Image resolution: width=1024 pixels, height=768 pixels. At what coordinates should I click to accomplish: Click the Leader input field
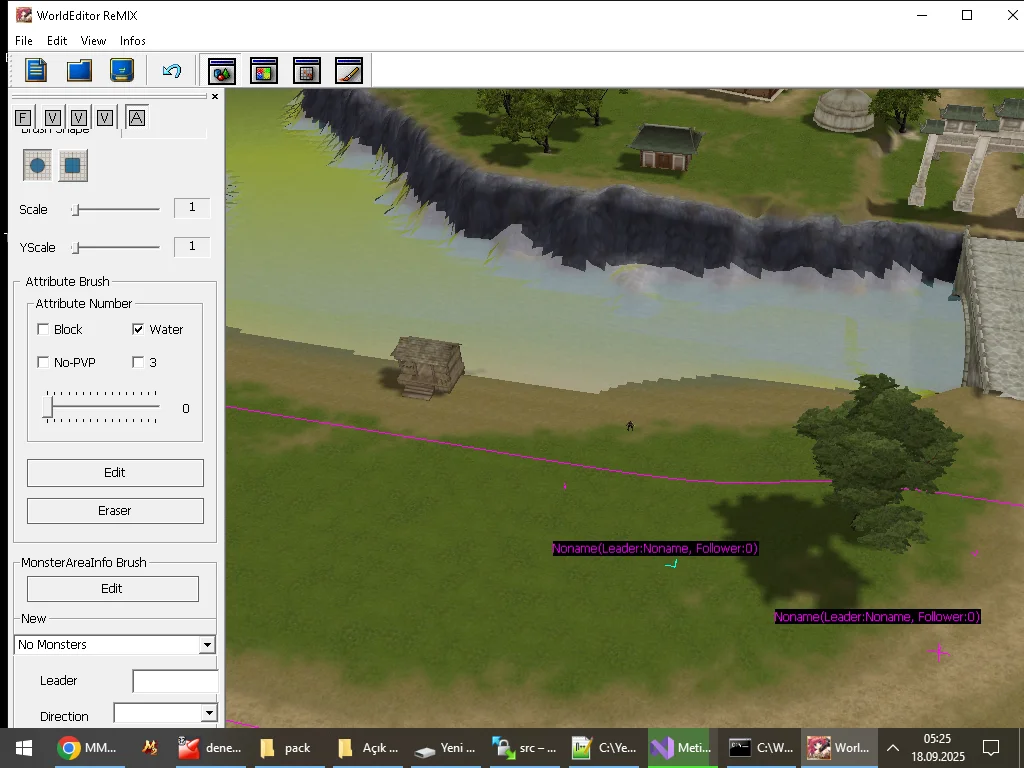[175, 681]
